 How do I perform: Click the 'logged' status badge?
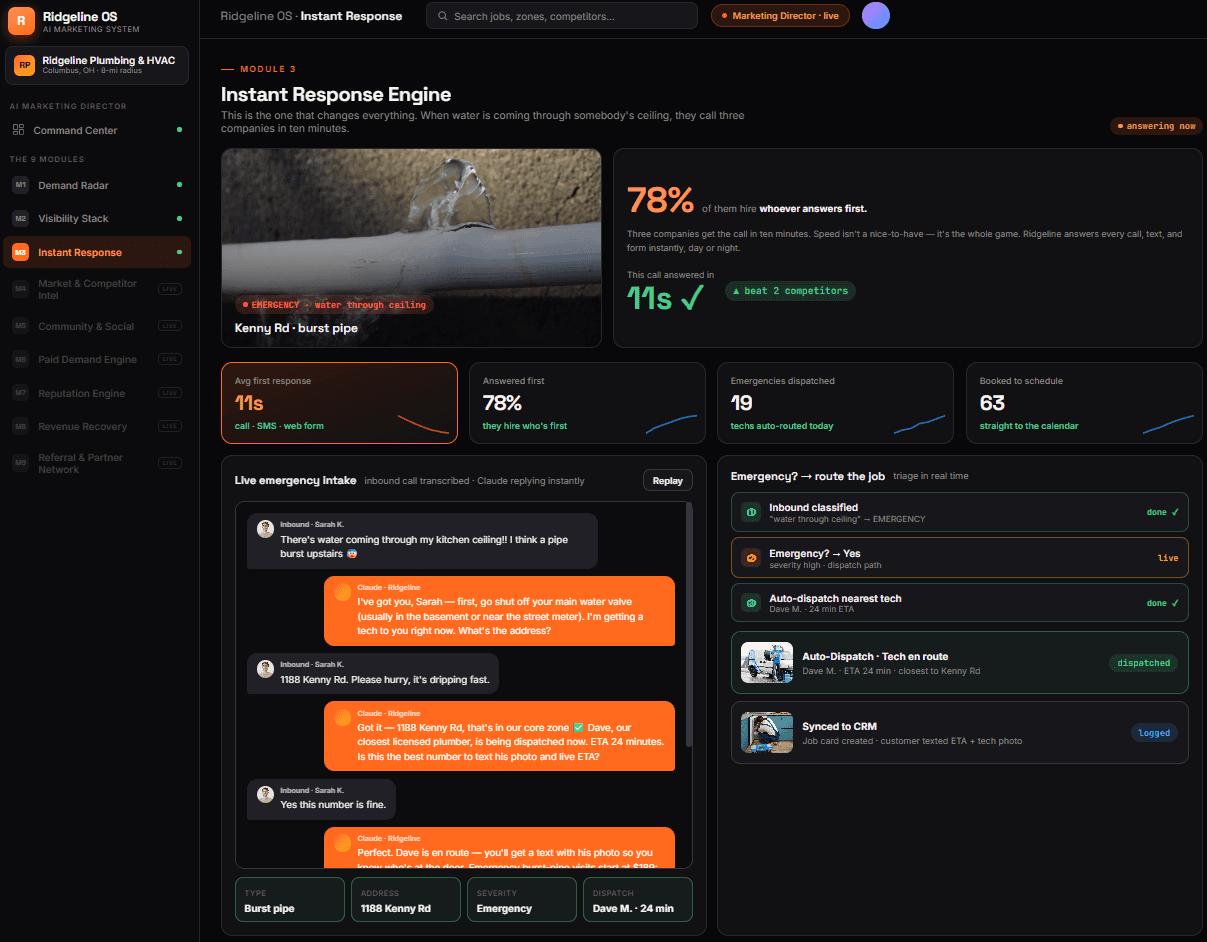click(1154, 733)
